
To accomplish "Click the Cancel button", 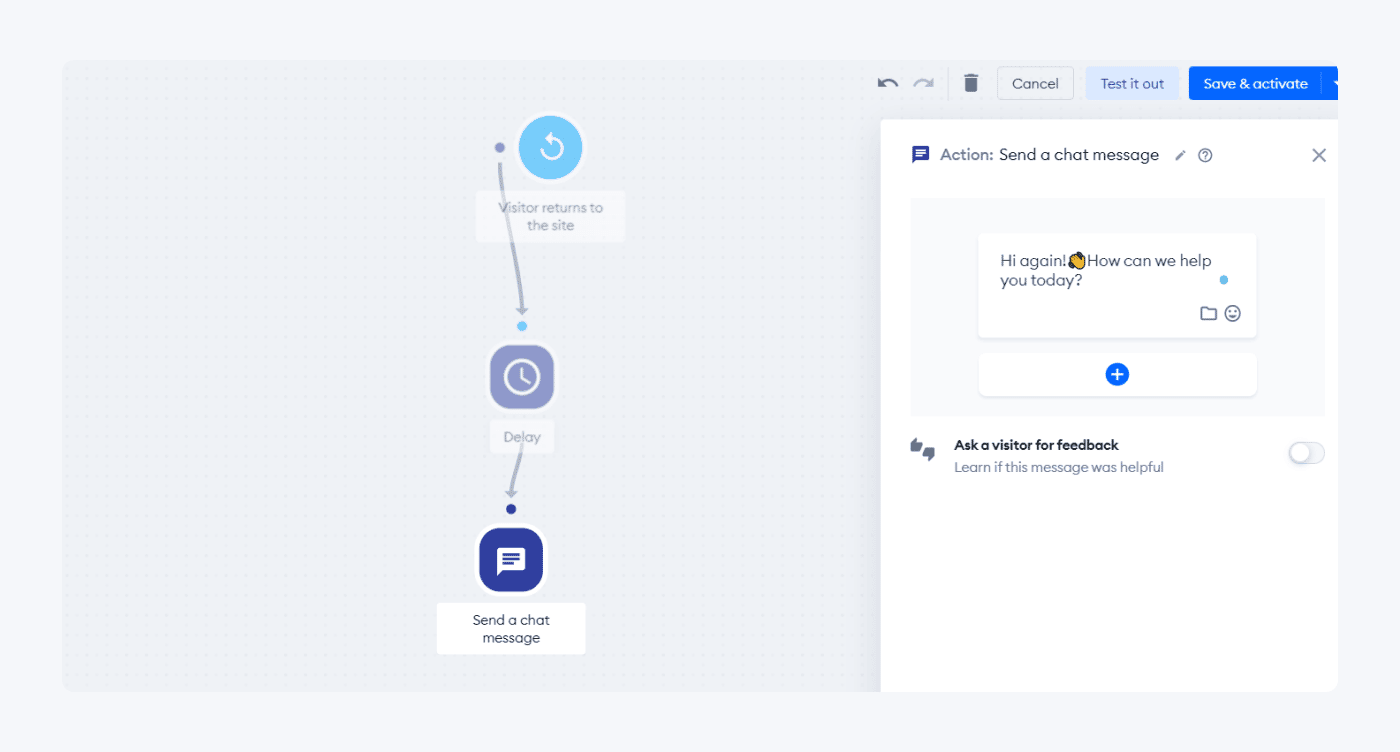I will click(1035, 83).
